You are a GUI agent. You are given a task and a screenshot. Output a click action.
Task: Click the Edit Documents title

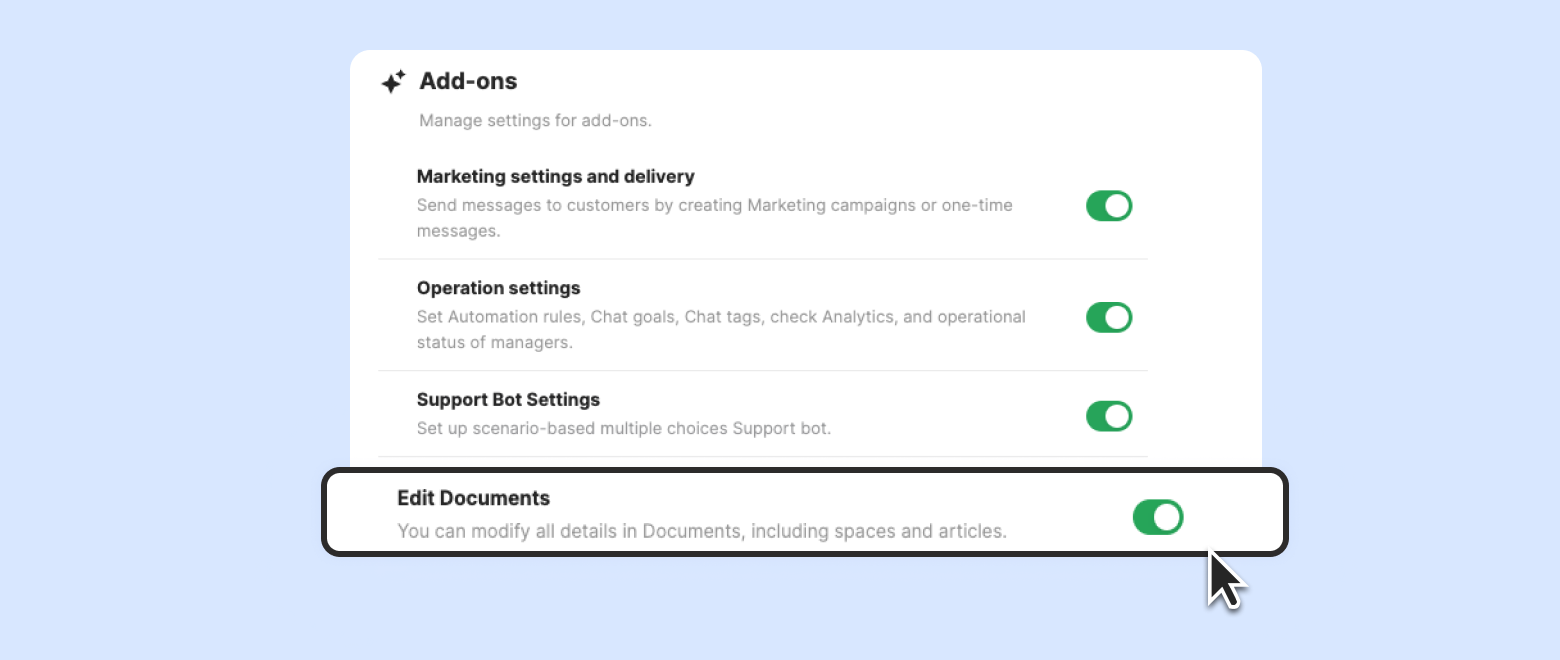[473, 498]
